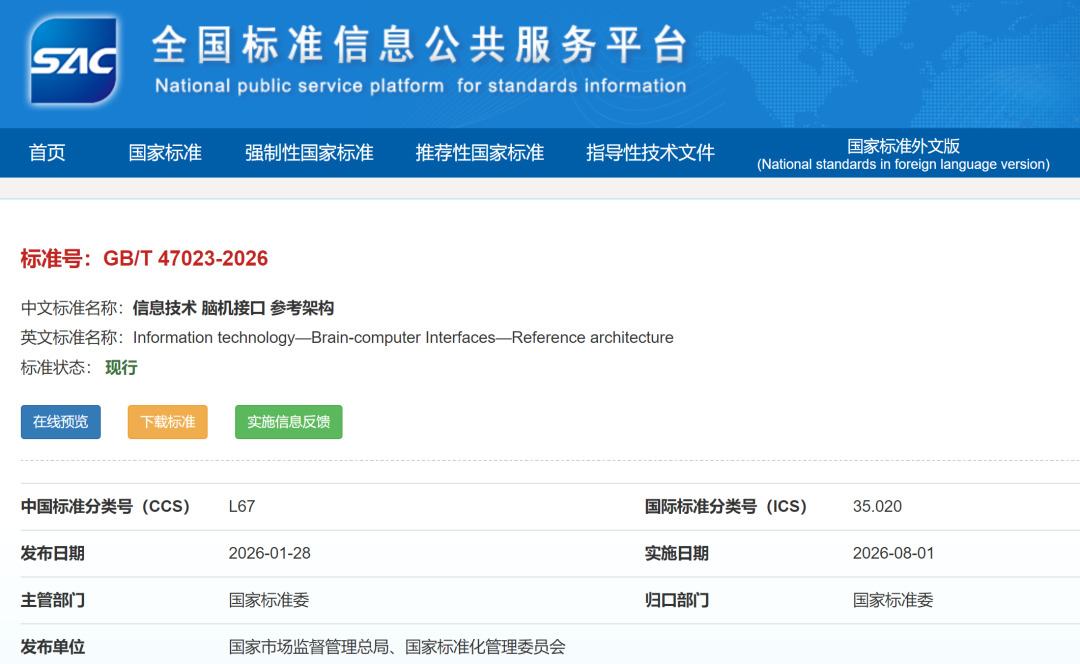Click the 实施日期 value 2026-08-01

(x=893, y=553)
